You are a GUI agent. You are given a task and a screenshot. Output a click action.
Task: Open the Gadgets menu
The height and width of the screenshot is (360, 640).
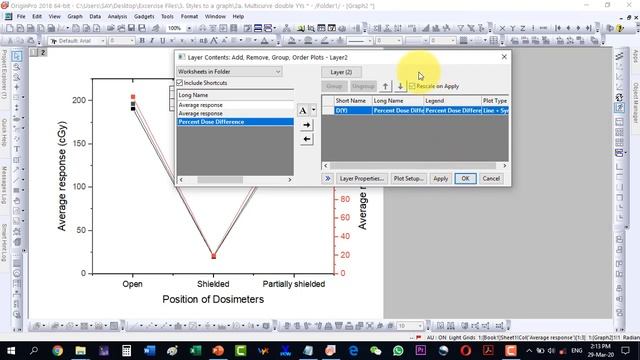[x=144, y=16]
